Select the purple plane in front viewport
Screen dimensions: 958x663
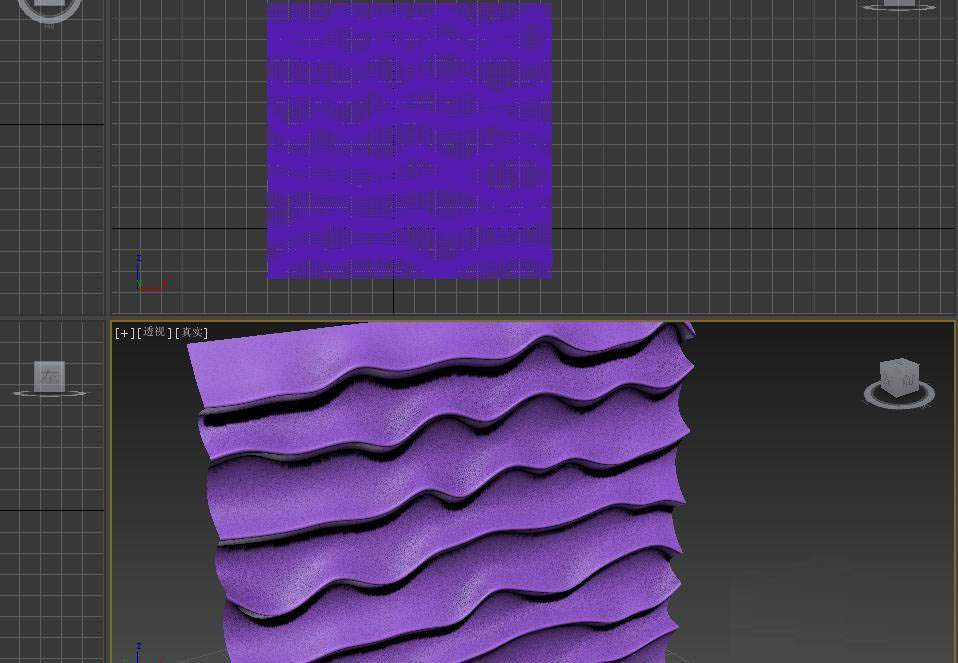(x=409, y=141)
